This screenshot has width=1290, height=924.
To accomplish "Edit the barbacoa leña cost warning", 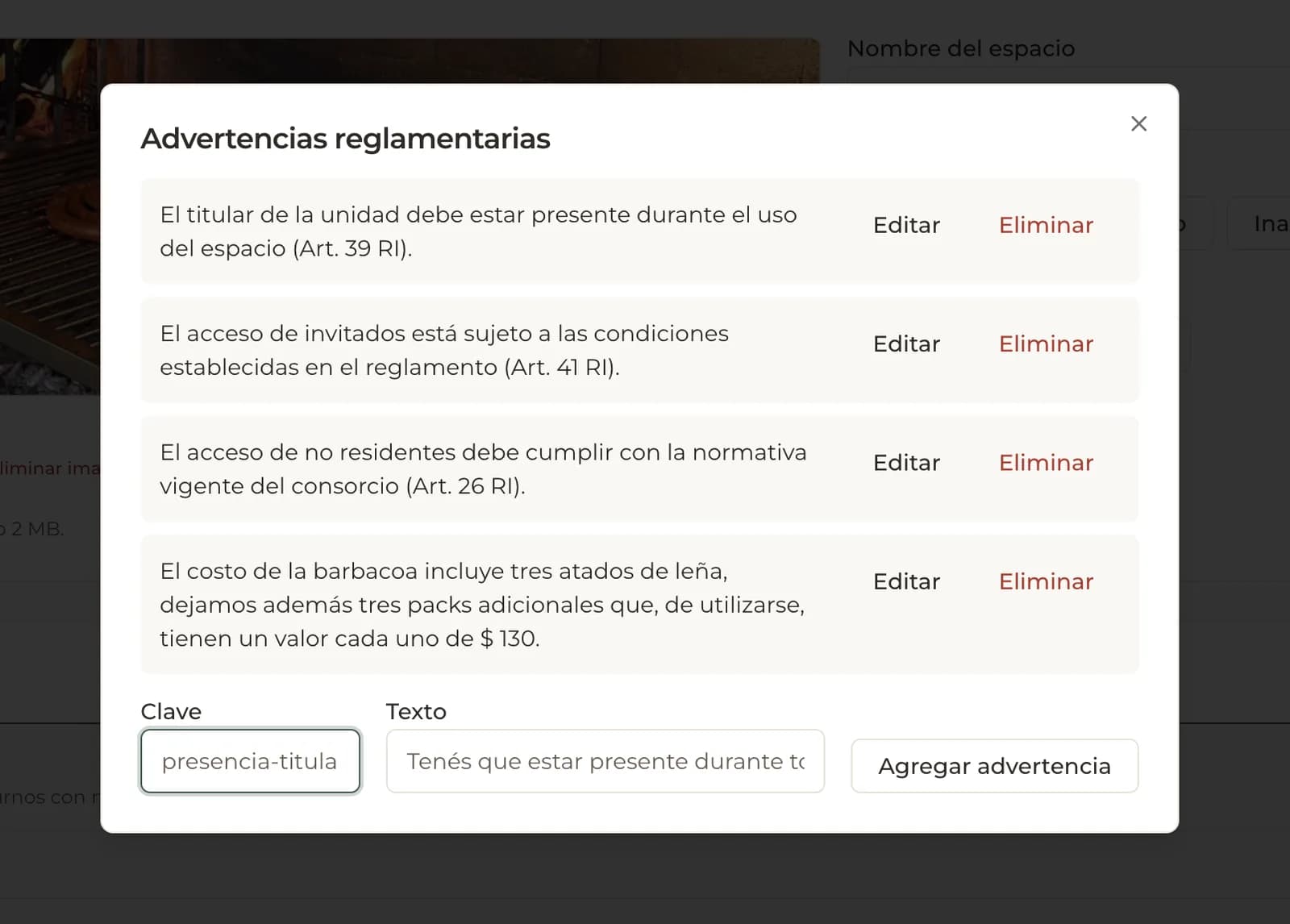I will tap(906, 581).
